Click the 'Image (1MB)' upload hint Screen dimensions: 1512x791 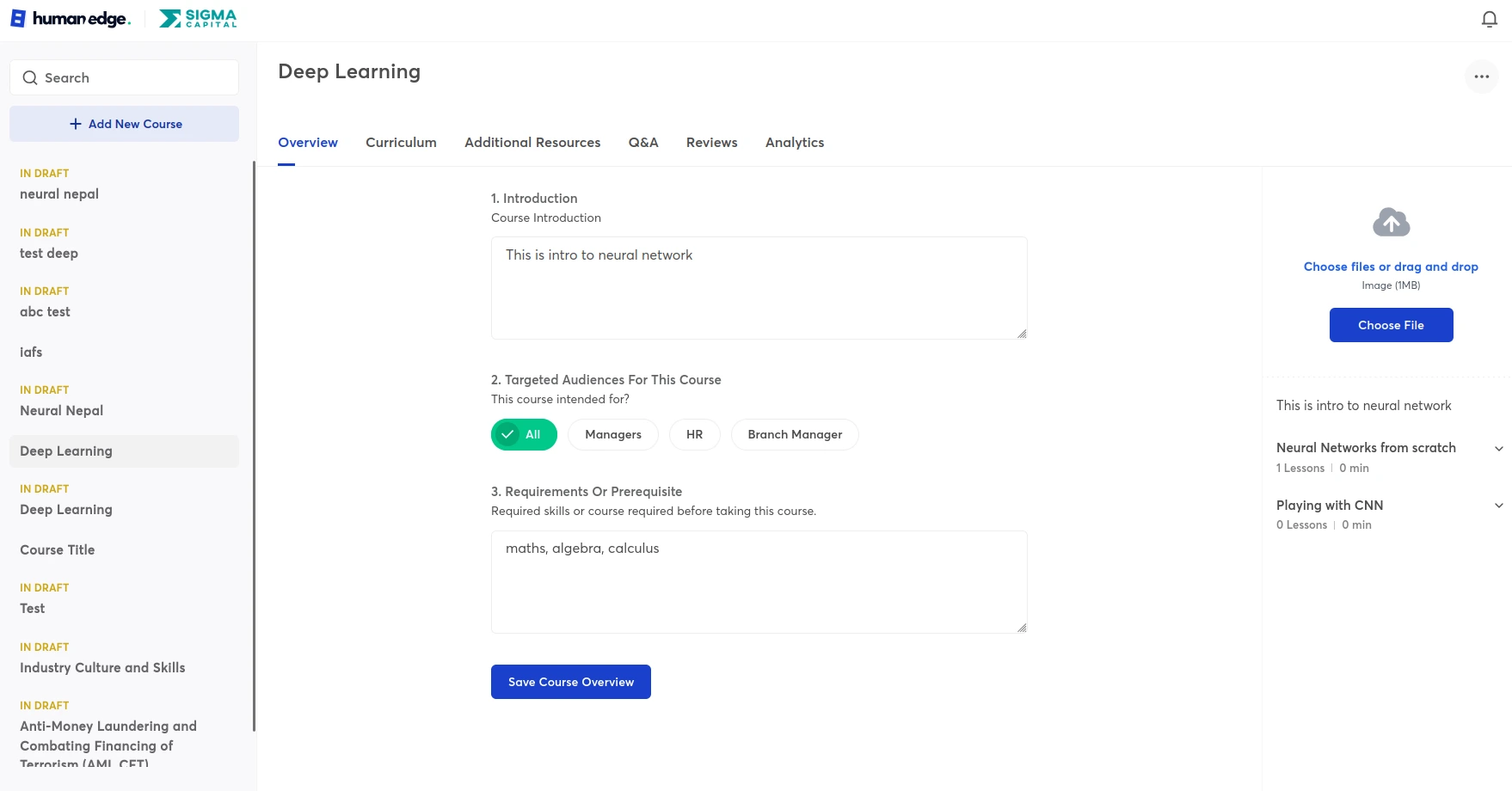click(1391, 285)
